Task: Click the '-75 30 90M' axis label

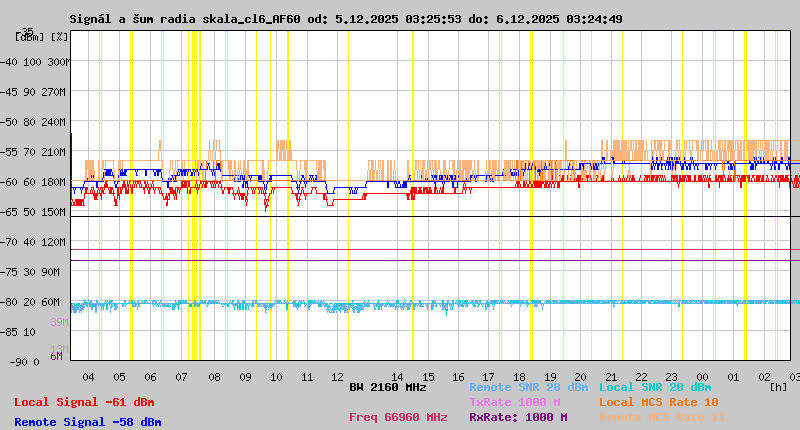Action: pyautogui.click(x=31, y=272)
